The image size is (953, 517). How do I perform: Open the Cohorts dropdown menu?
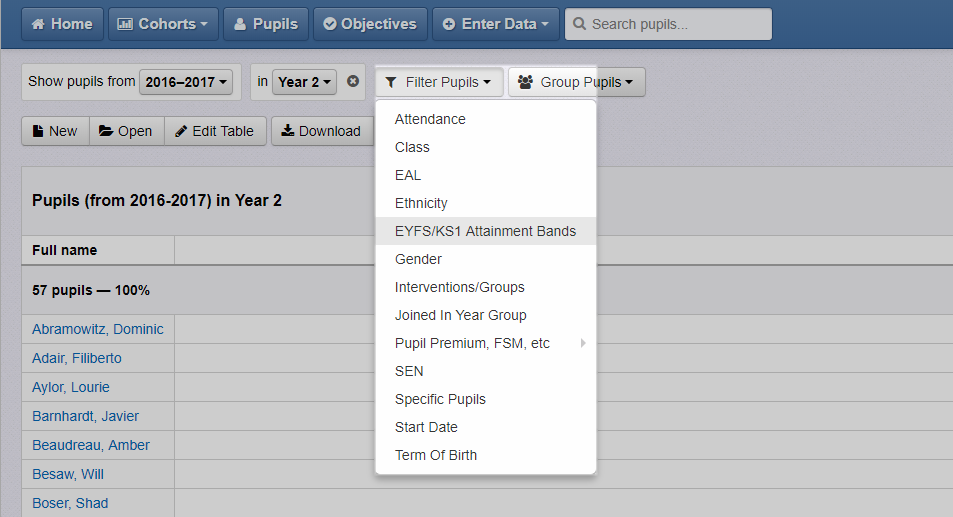pos(163,24)
